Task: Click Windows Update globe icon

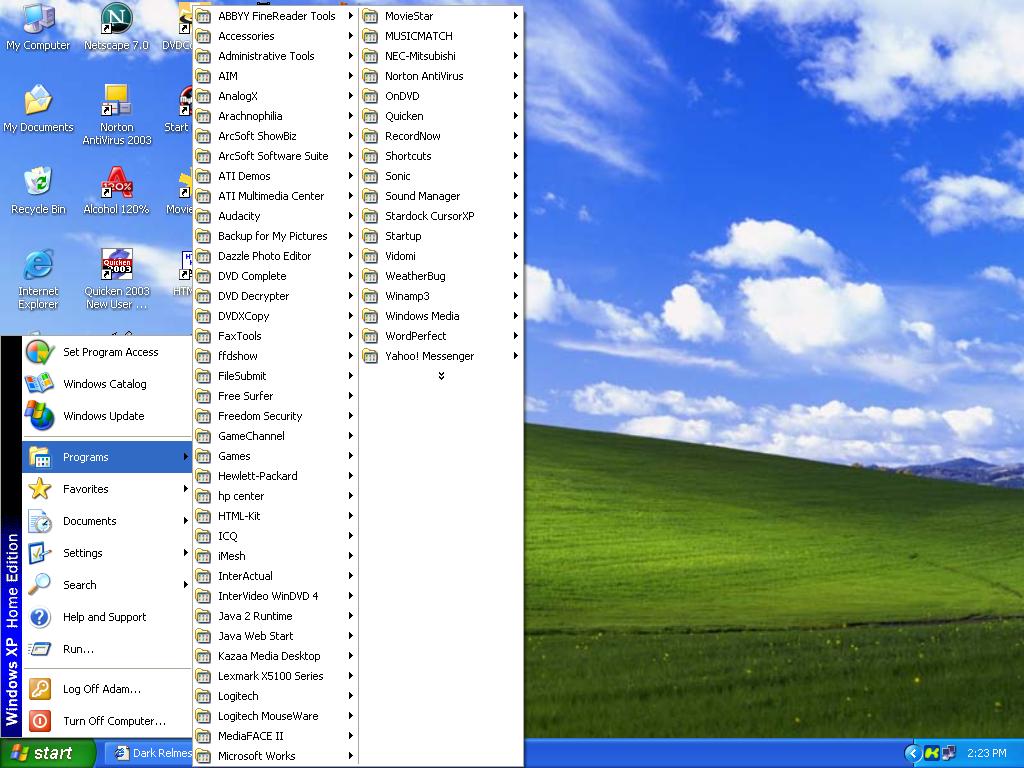Action: click(40, 416)
